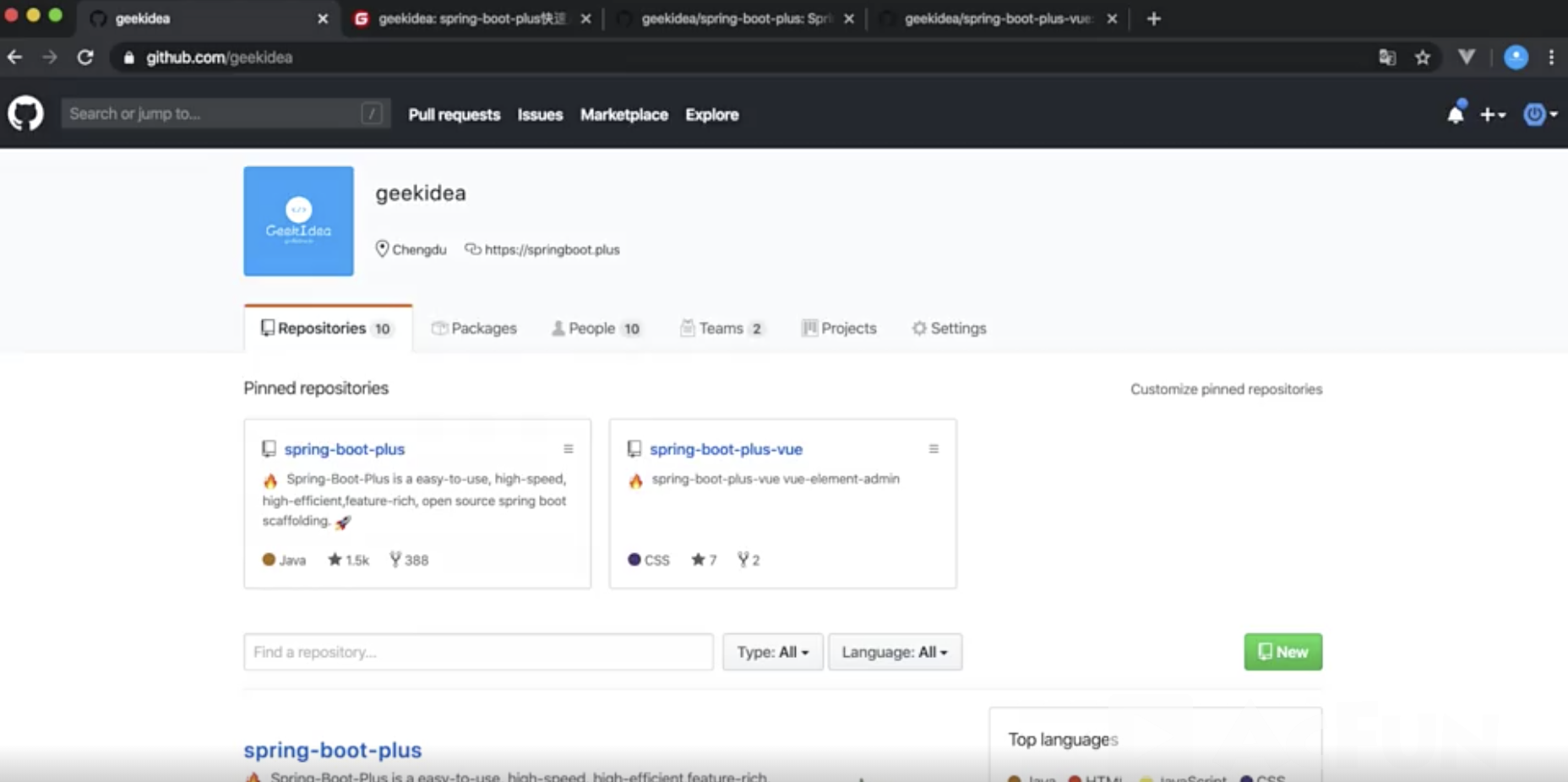Image resolution: width=1568 pixels, height=782 pixels.
Task: Bookmark page with star icon
Action: point(1423,57)
